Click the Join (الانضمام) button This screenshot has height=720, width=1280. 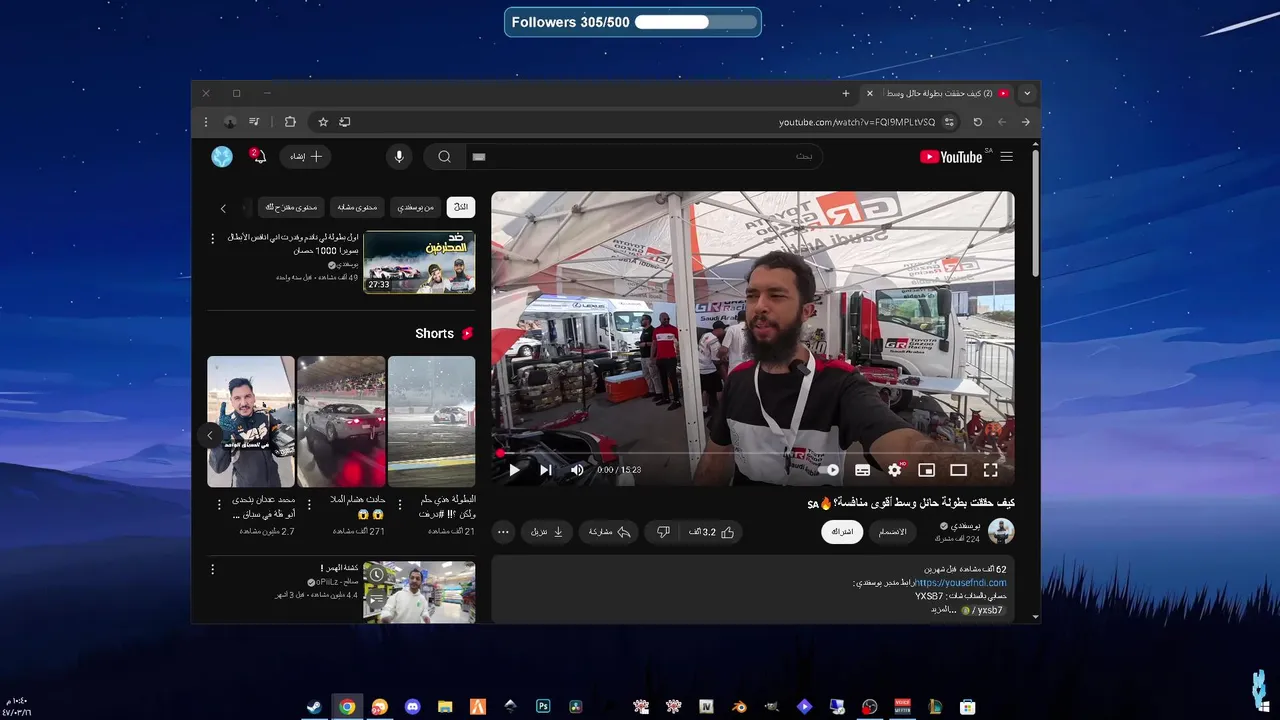[x=892, y=532]
